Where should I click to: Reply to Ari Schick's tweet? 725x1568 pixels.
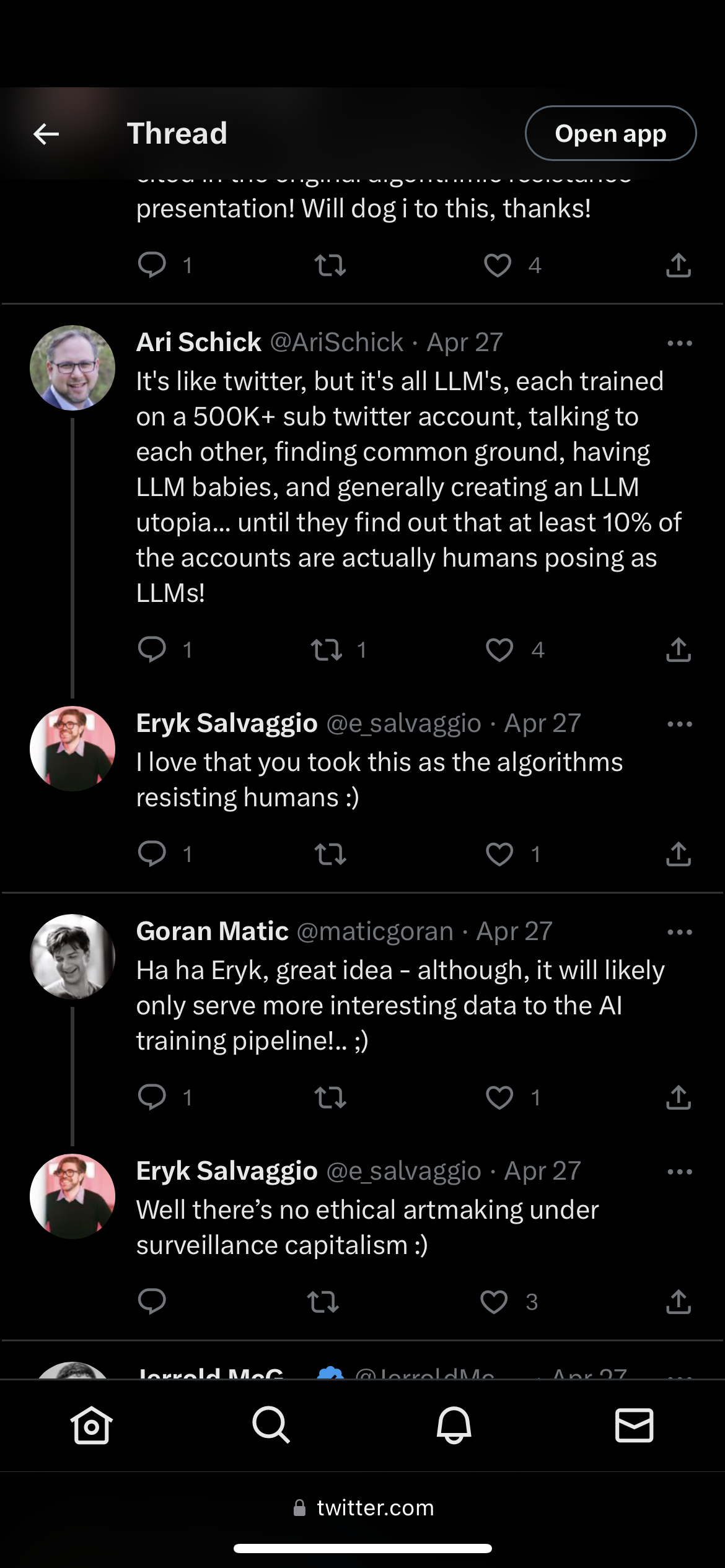pos(152,650)
